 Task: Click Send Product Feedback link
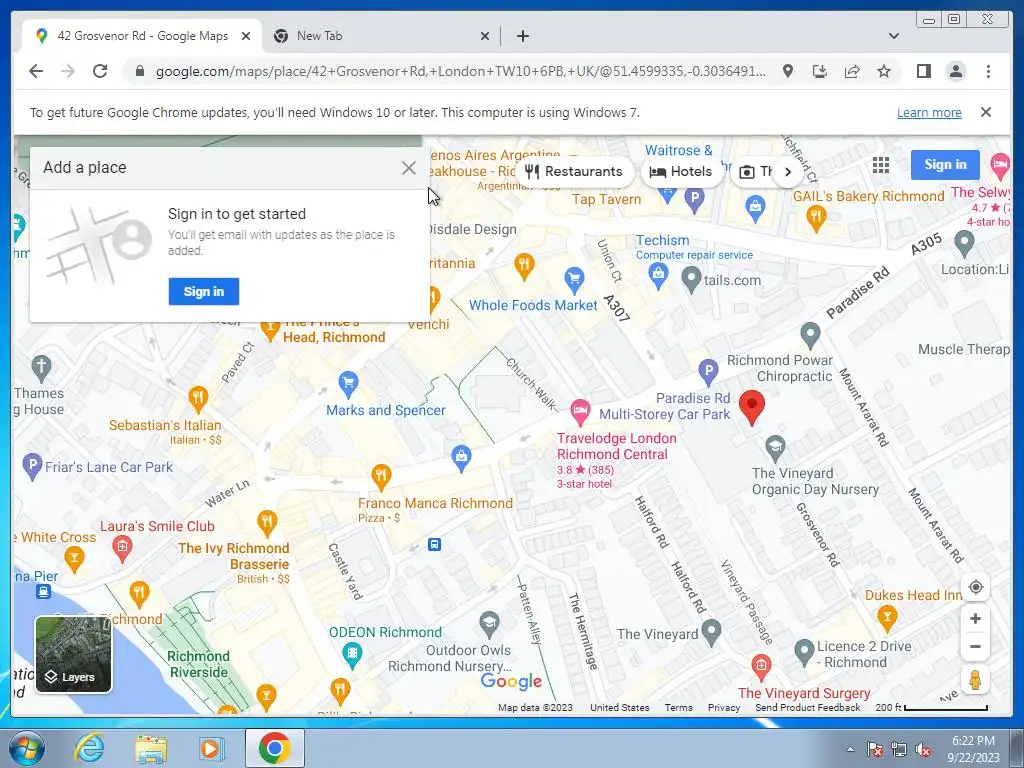coord(807,707)
